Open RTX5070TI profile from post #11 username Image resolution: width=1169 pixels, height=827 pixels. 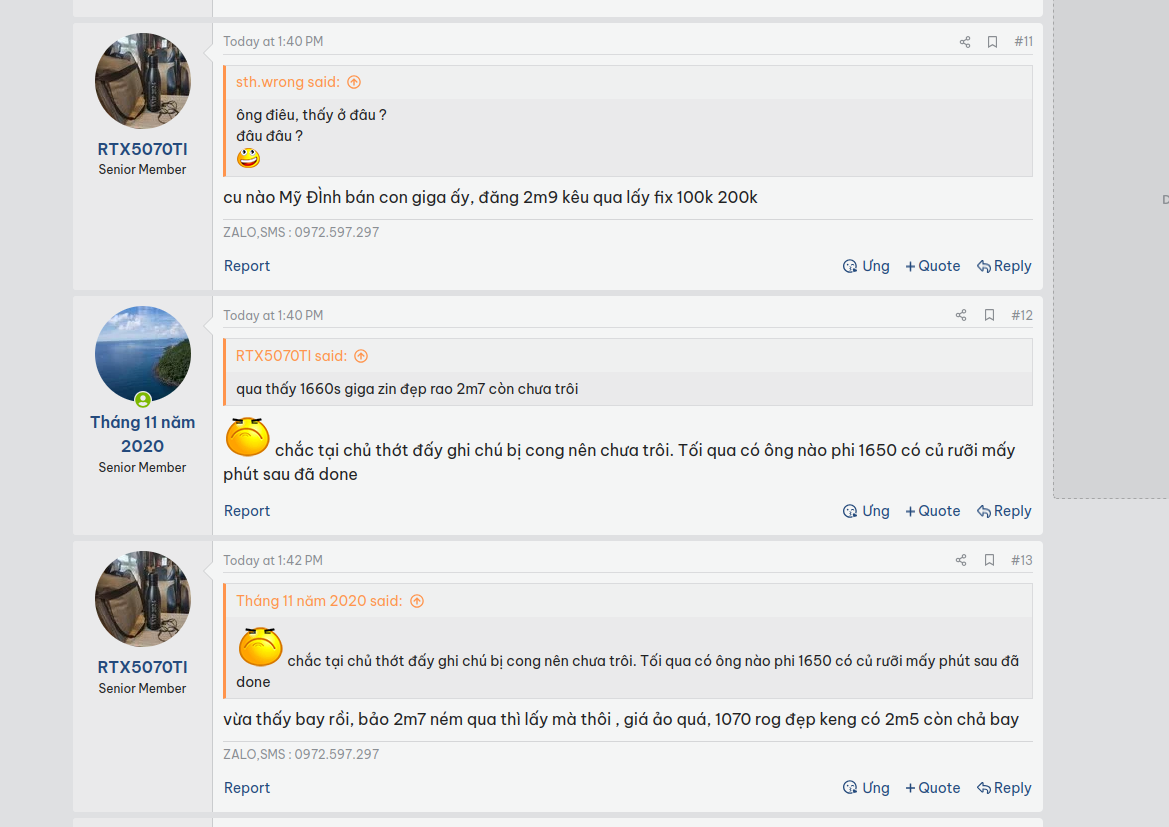(142, 149)
